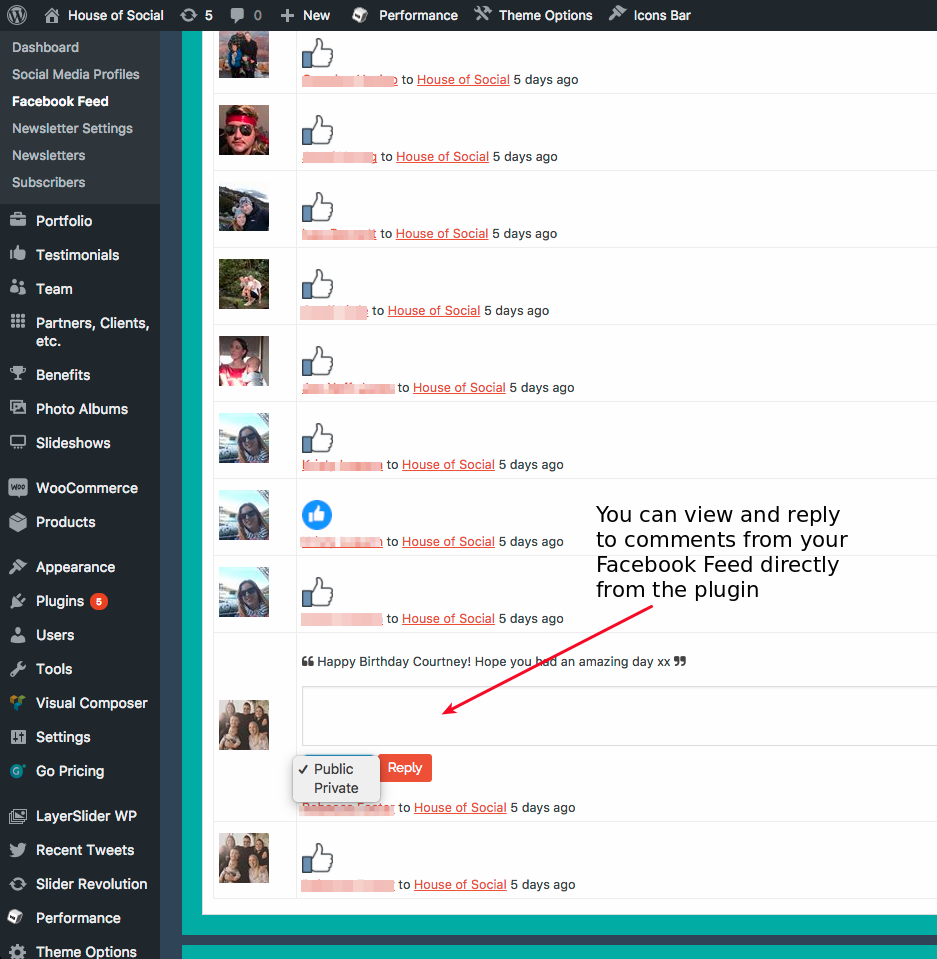The width and height of the screenshot is (937, 959).
Task: Click the comment reply text box
Action: pyautogui.click(x=619, y=716)
